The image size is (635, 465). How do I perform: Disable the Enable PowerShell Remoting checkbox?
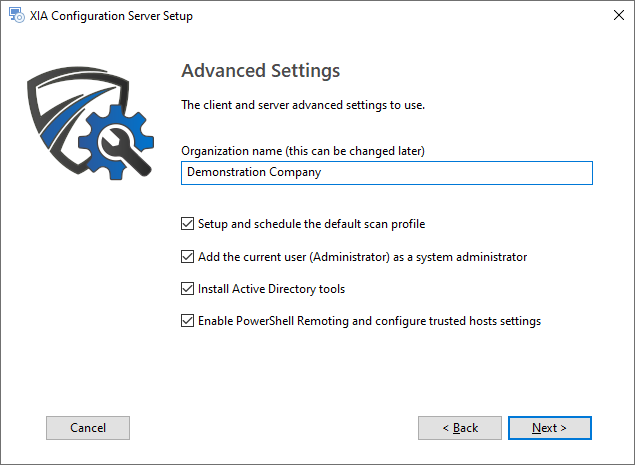pyautogui.click(x=187, y=321)
